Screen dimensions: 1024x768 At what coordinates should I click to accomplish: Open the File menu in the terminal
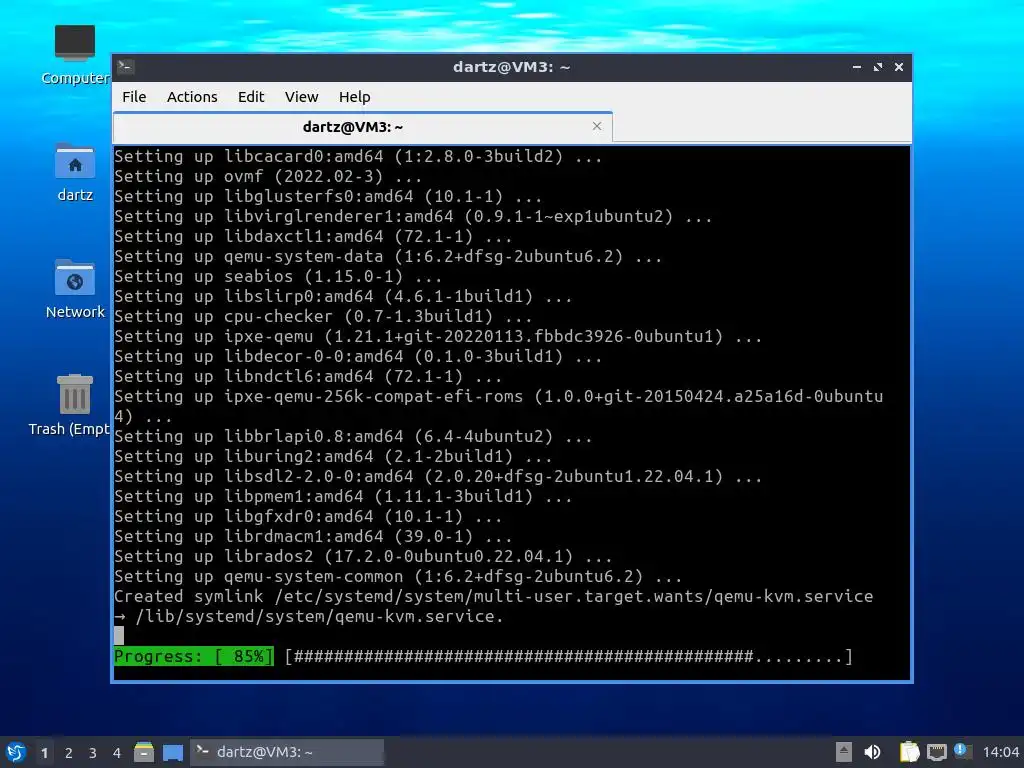pyautogui.click(x=134, y=97)
